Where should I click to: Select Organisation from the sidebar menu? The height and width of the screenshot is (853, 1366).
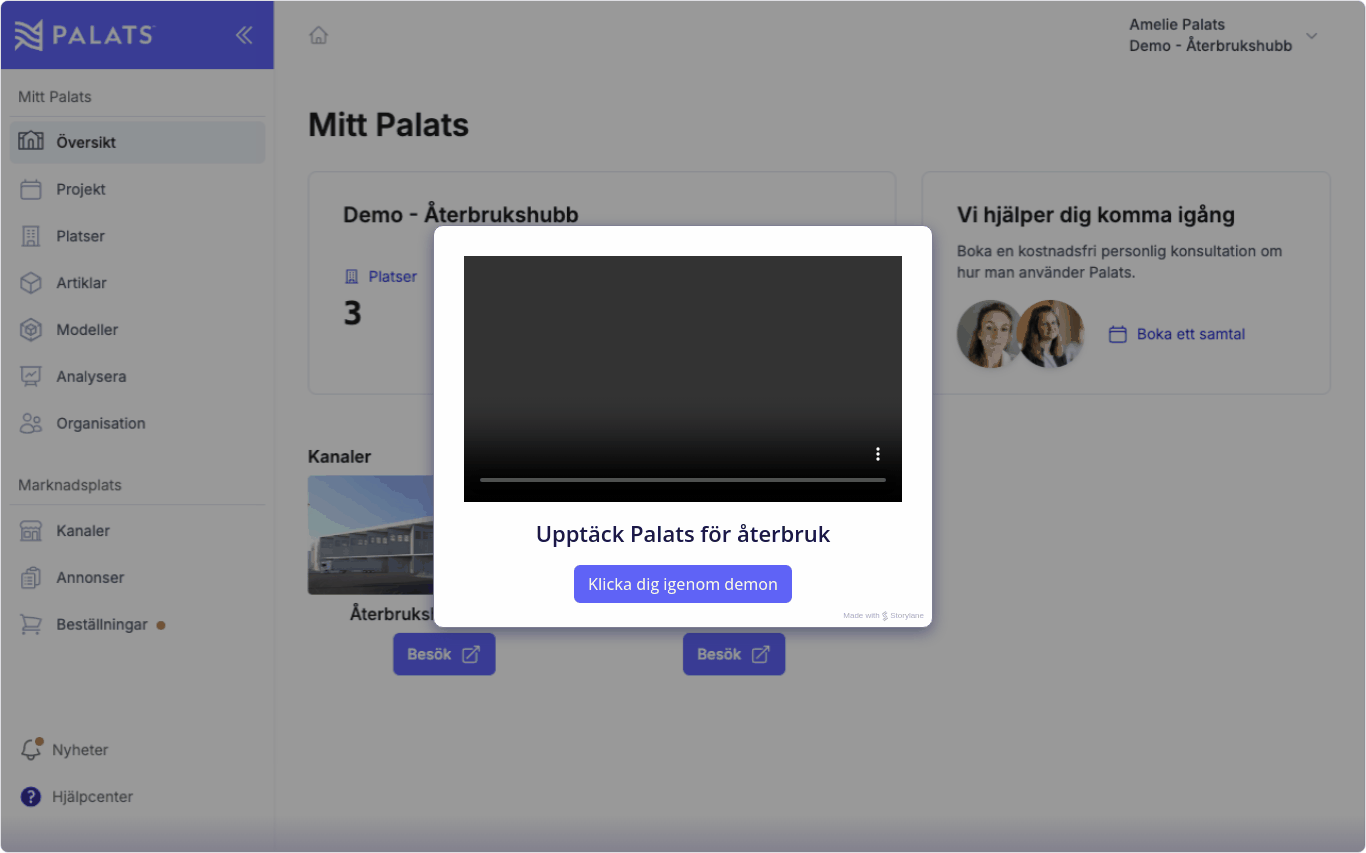click(x=100, y=423)
